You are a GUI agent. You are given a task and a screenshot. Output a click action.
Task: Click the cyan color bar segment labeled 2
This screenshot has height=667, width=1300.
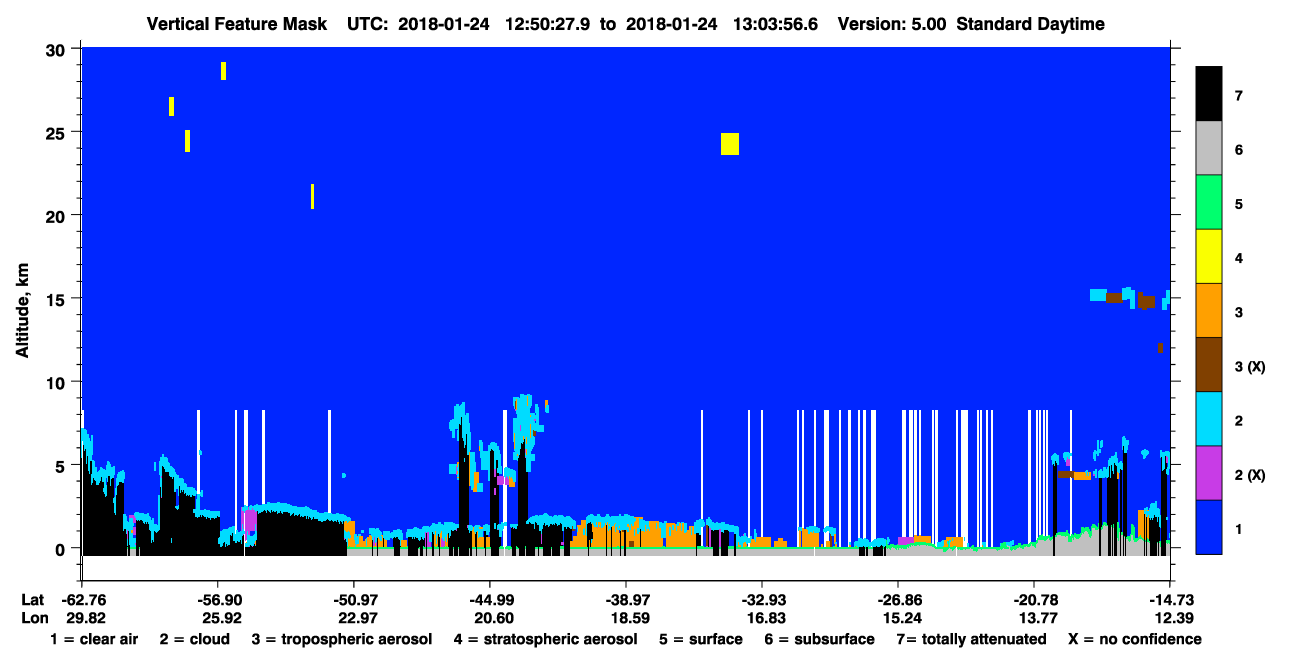coord(1209,418)
